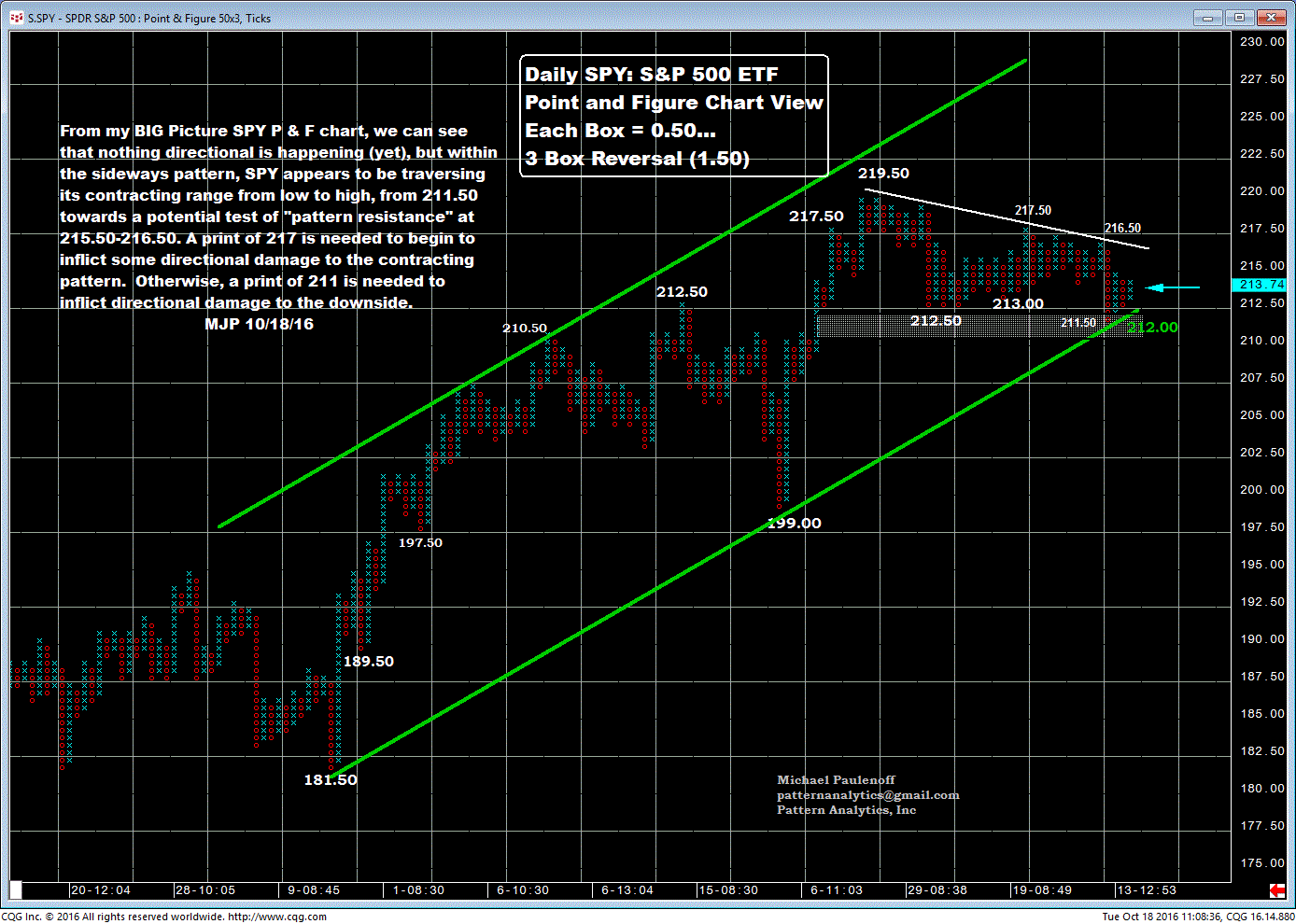Click the 6-13:04 time axis label
The image size is (1296, 924).
click(x=627, y=890)
